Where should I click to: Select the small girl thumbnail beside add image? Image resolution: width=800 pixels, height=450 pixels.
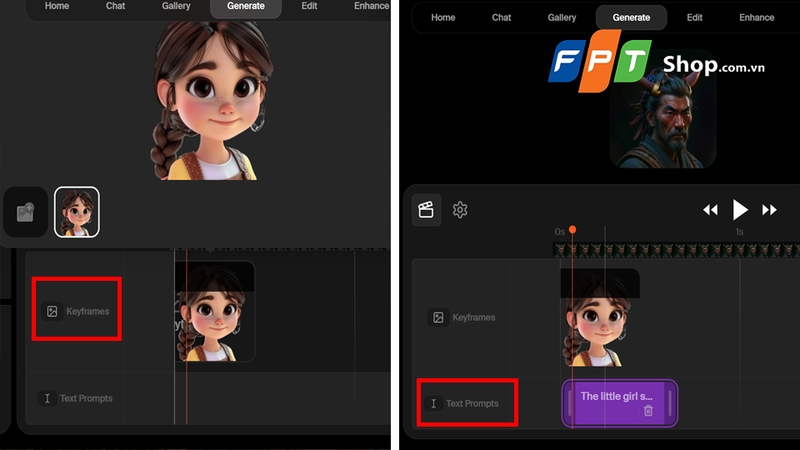click(x=77, y=212)
